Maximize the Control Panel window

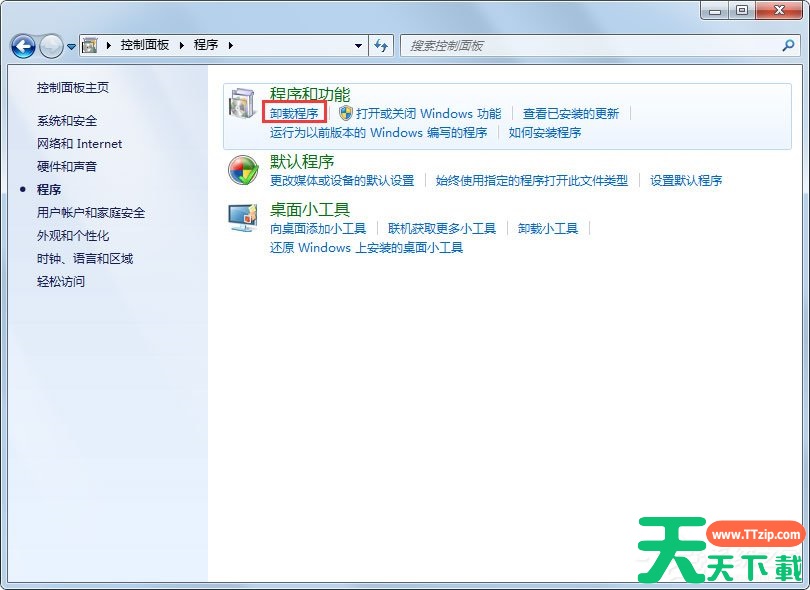[x=742, y=10]
